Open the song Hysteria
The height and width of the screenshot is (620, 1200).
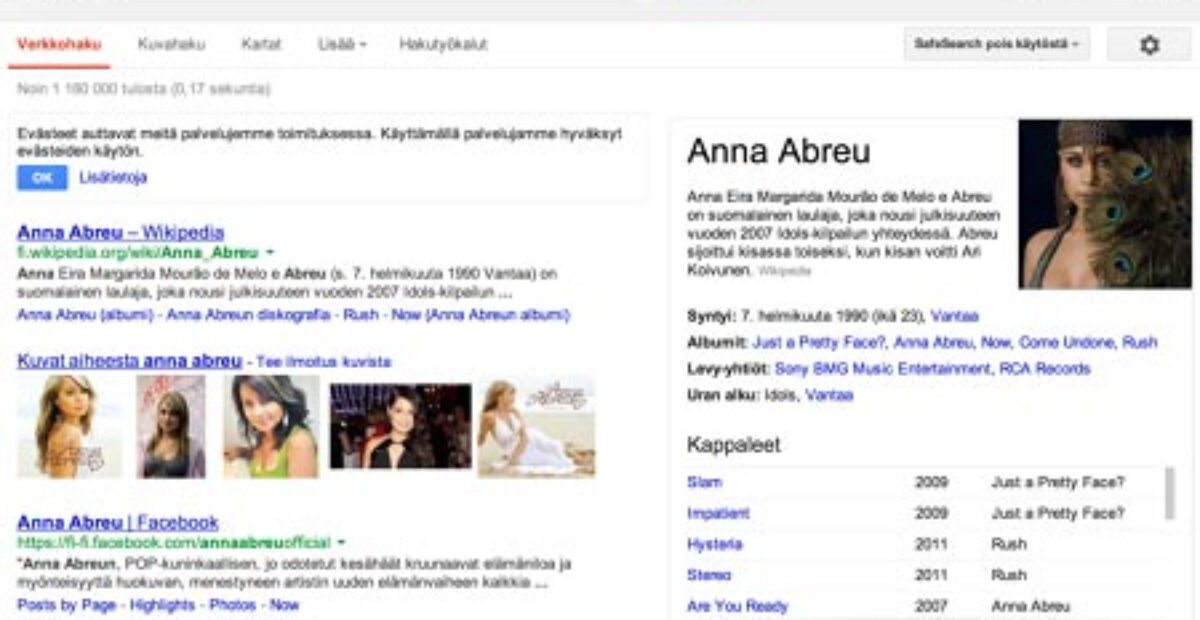click(714, 544)
